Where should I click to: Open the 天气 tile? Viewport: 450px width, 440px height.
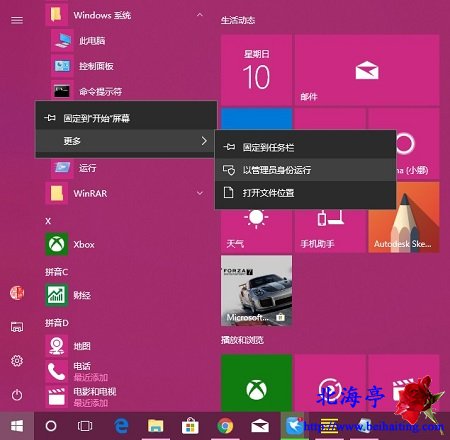coord(256,230)
